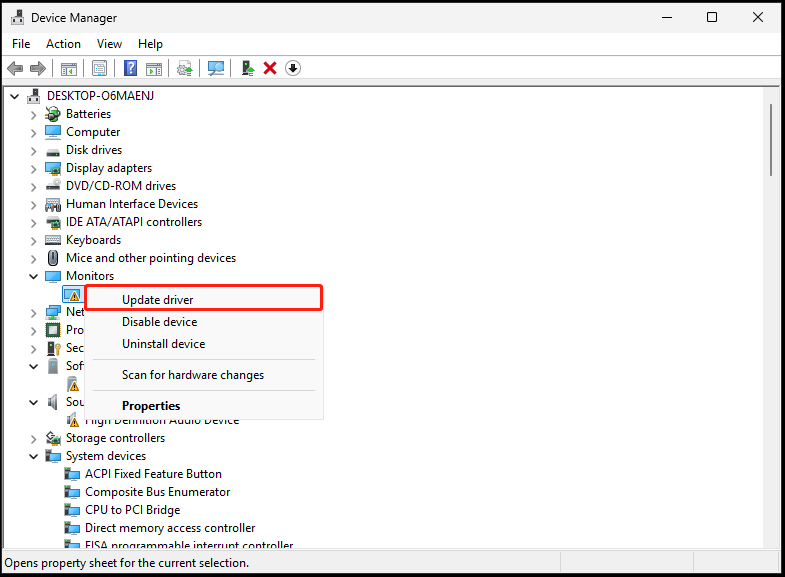Toggle the Show/Hide Action Pane icon

[x=154, y=69]
